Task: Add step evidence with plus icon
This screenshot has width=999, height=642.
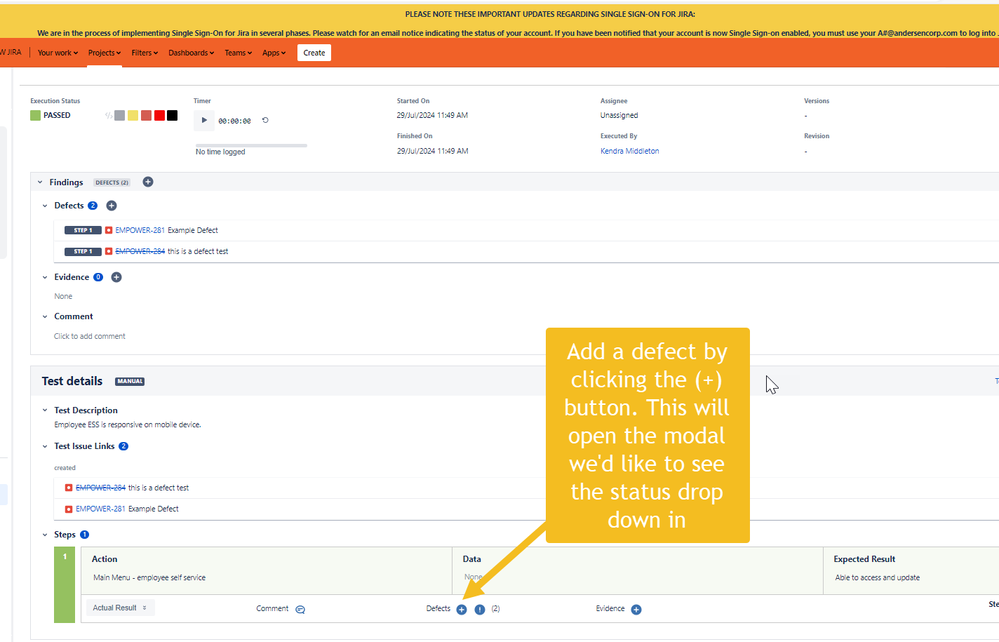Action: pyautogui.click(x=636, y=610)
